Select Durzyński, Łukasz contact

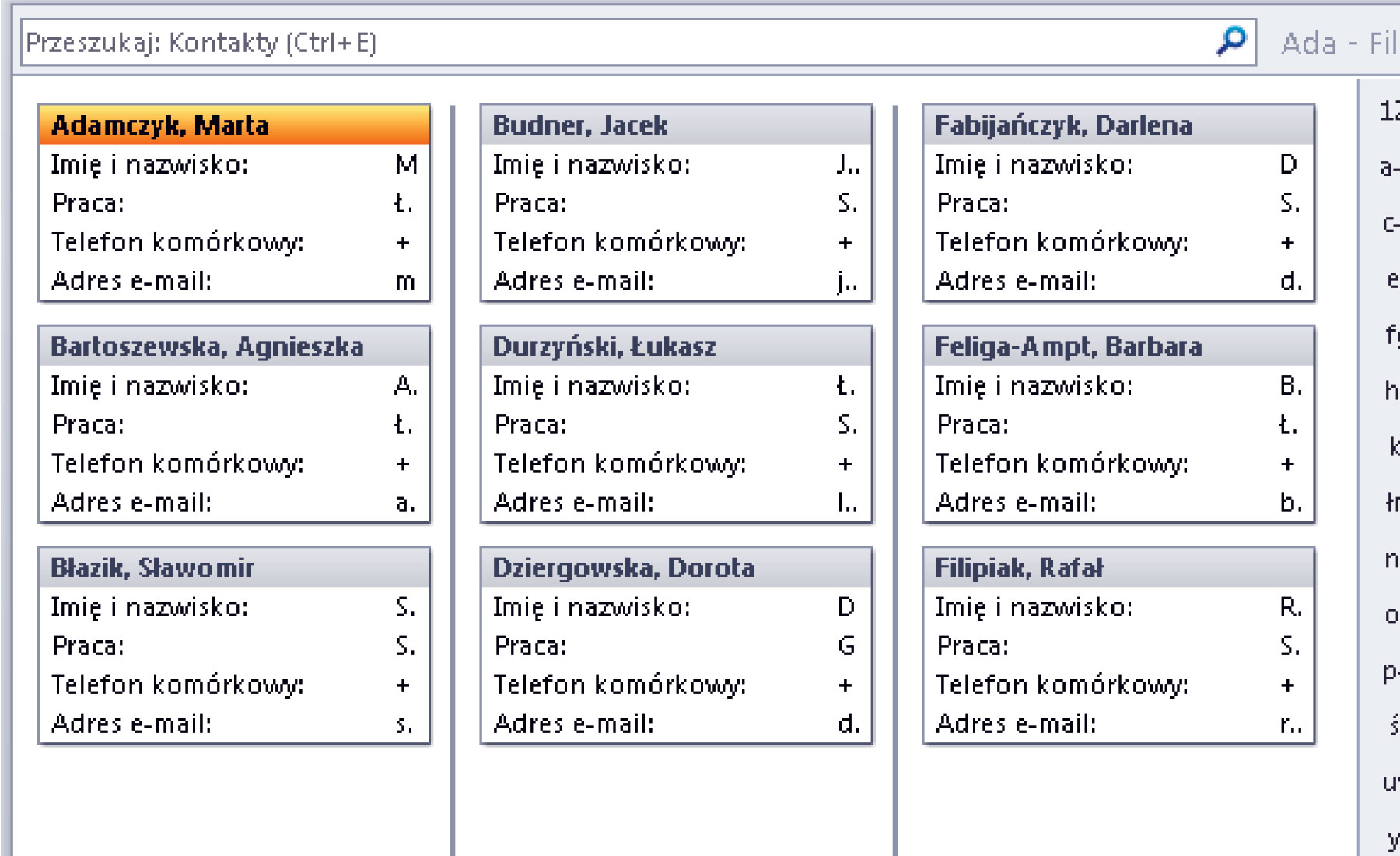[675, 346]
